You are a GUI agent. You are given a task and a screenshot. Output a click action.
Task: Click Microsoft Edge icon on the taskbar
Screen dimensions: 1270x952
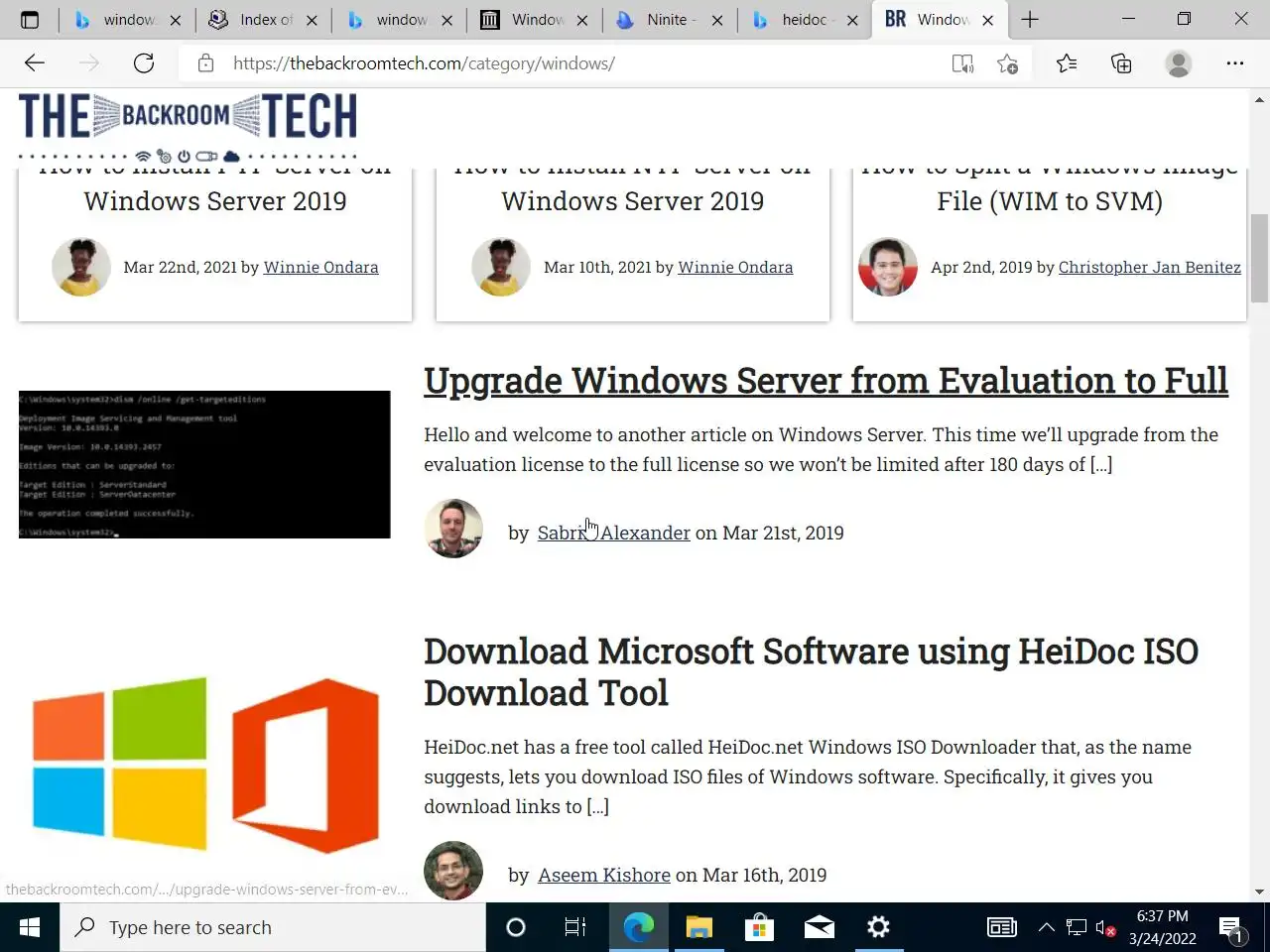click(x=638, y=927)
